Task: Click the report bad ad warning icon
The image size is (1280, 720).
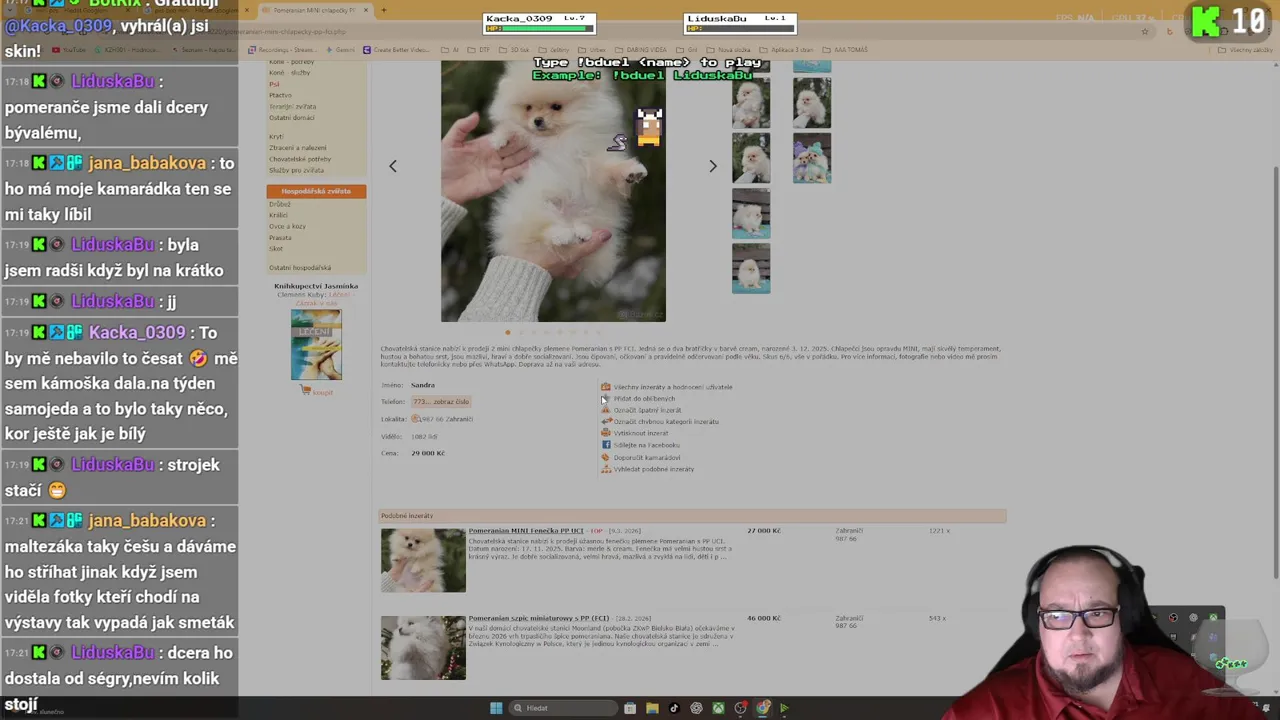Action: 605,410
